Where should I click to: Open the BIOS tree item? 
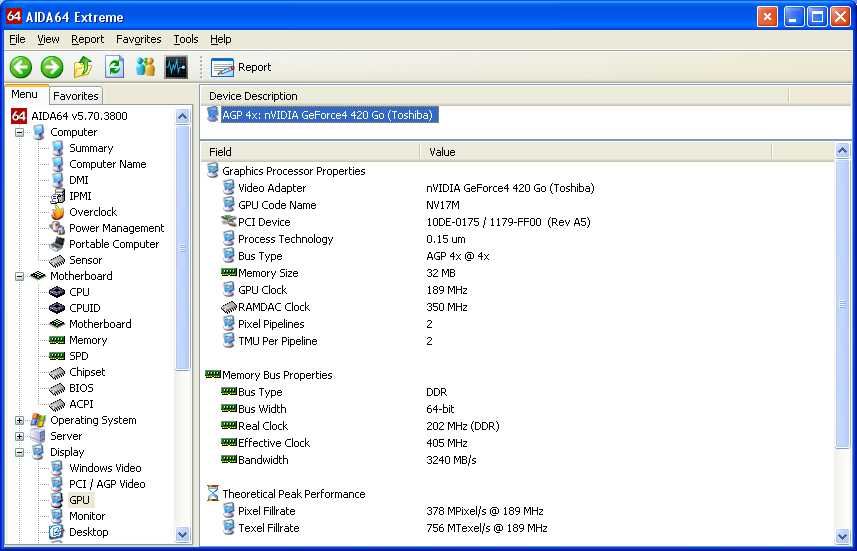(81, 388)
